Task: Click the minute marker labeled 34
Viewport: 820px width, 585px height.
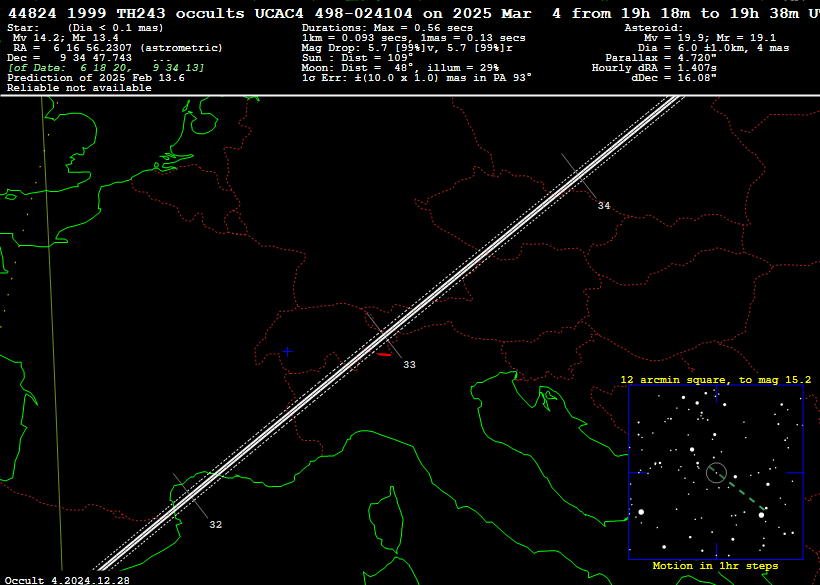Action: (x=604, y=205)
